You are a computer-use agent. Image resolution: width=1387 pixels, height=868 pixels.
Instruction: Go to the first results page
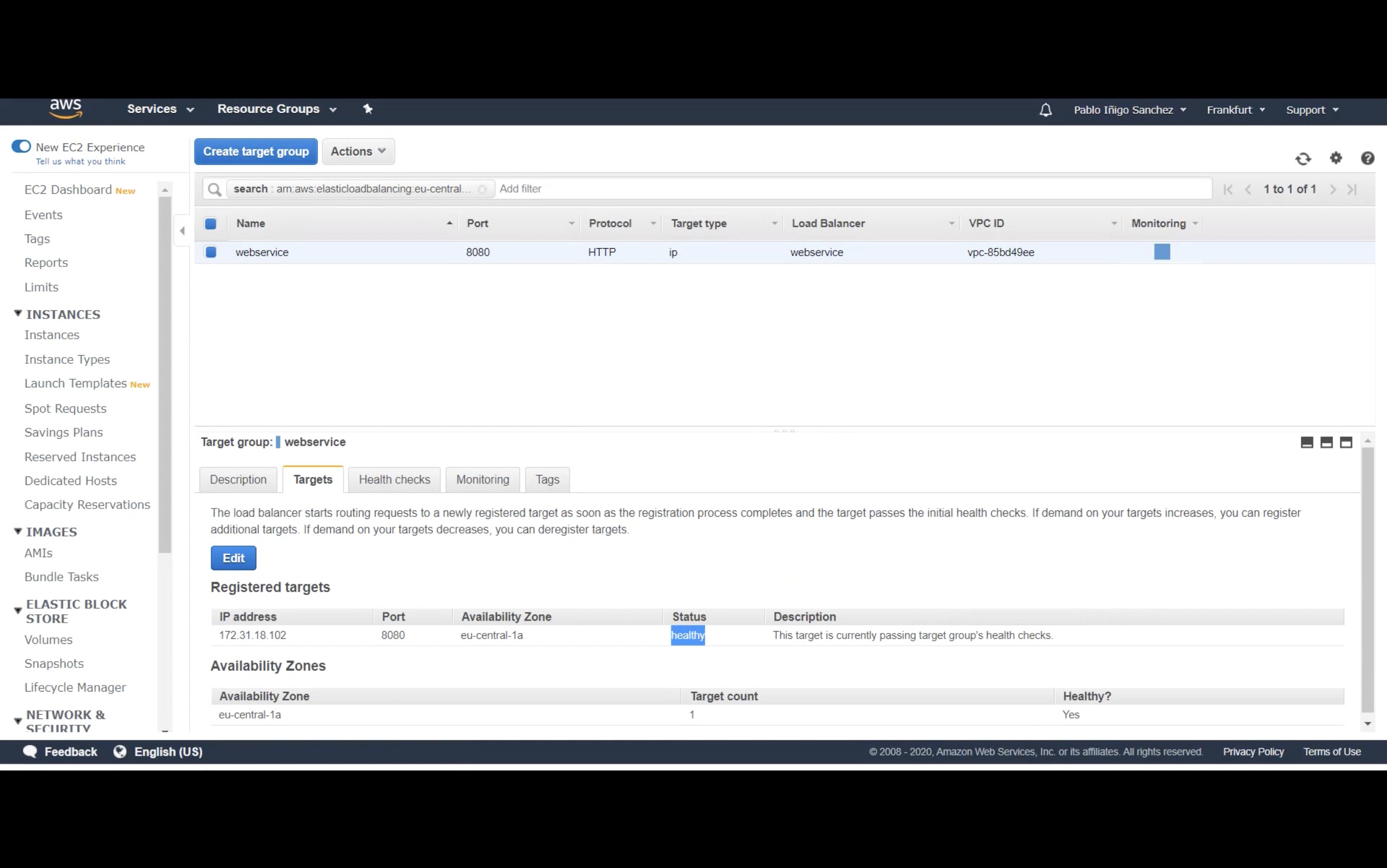(x=1228, y=190)
